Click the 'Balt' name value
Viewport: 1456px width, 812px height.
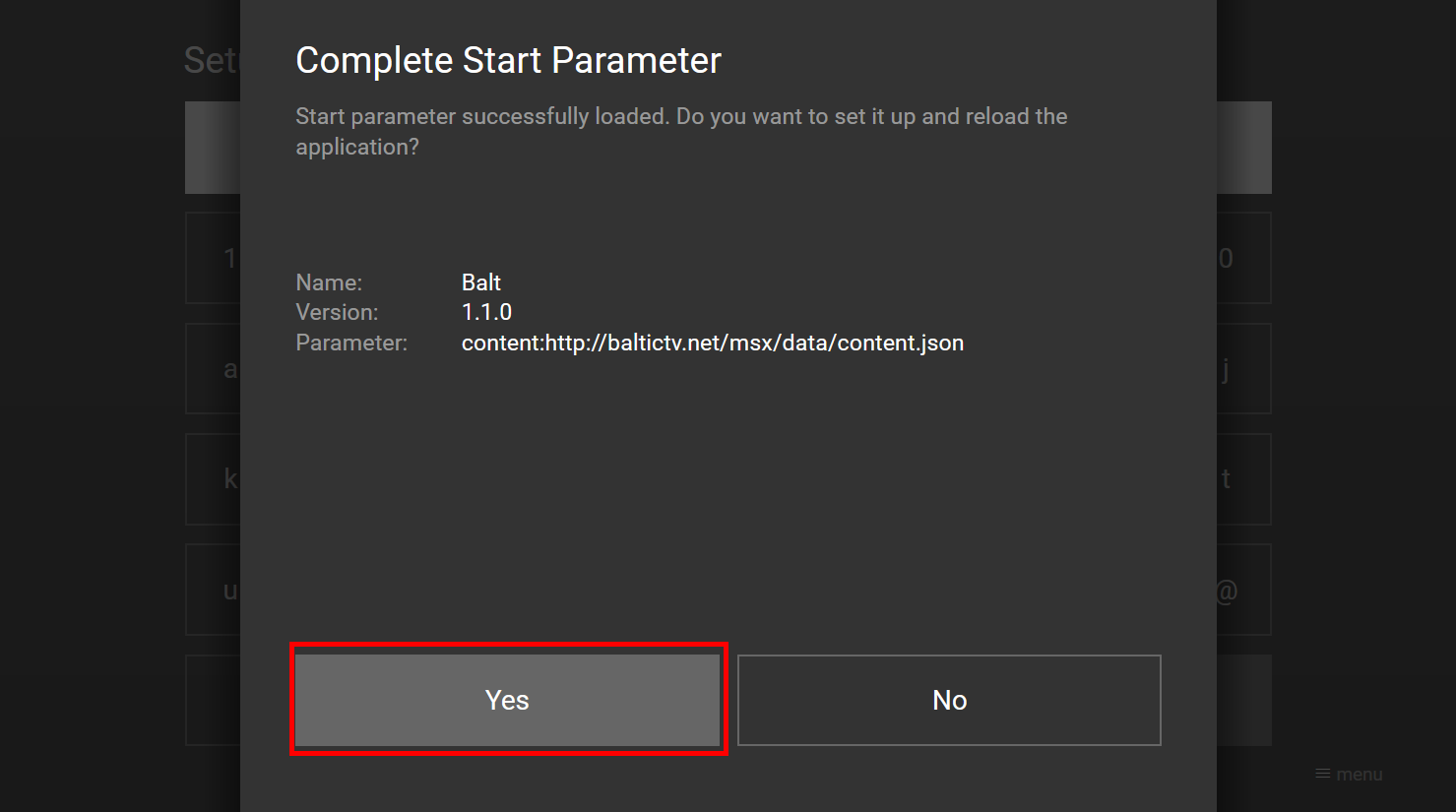click(481, 282)
